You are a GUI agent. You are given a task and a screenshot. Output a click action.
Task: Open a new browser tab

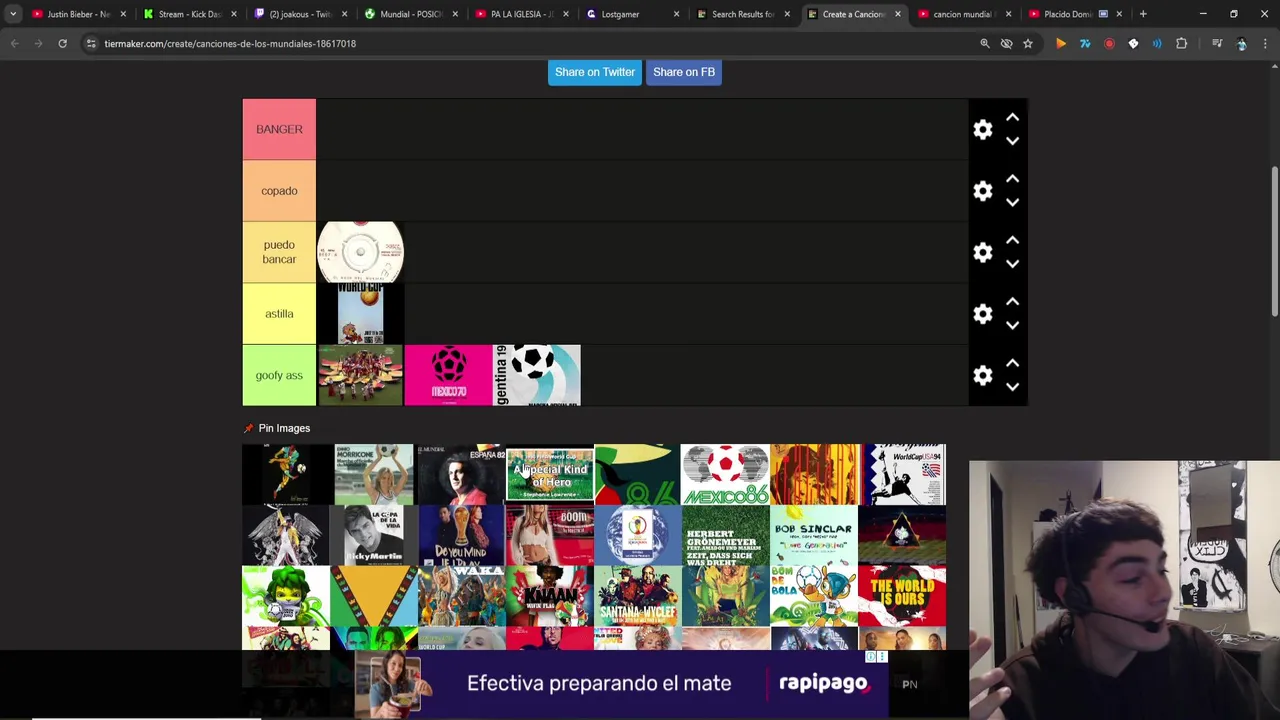(1143, 14)
